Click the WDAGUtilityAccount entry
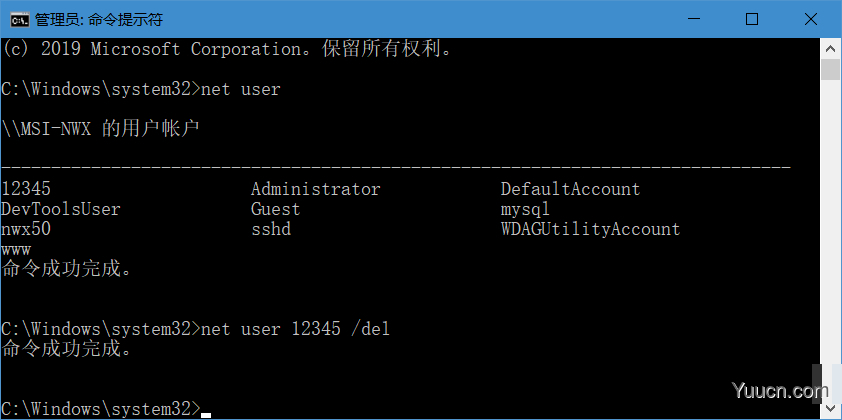The image size is (842, 420). pyautogui.click(x=590, y=229)
